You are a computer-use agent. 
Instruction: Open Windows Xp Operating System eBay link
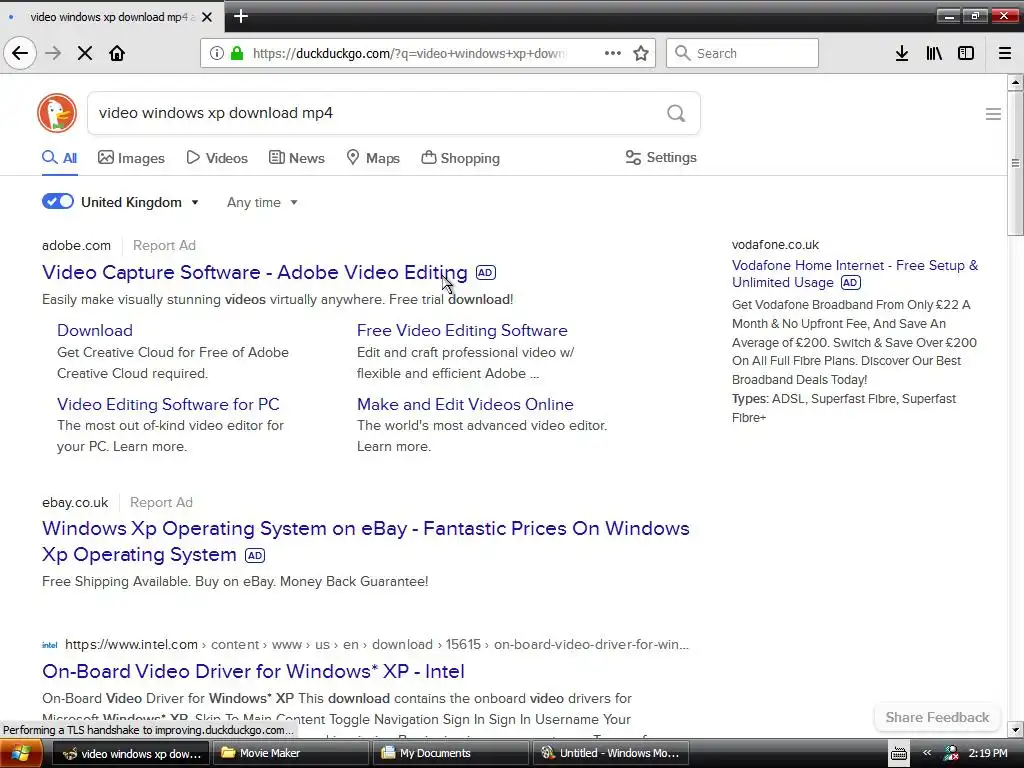[x=366, y=541]
